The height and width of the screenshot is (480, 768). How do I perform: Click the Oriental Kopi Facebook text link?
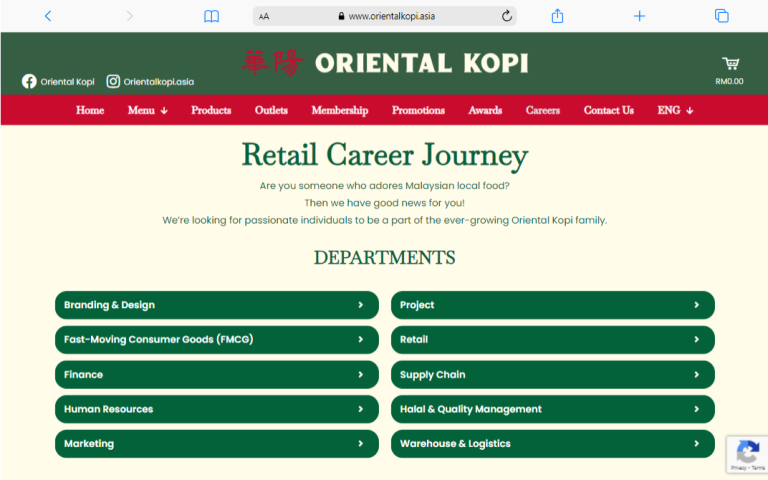pos(68,82)
